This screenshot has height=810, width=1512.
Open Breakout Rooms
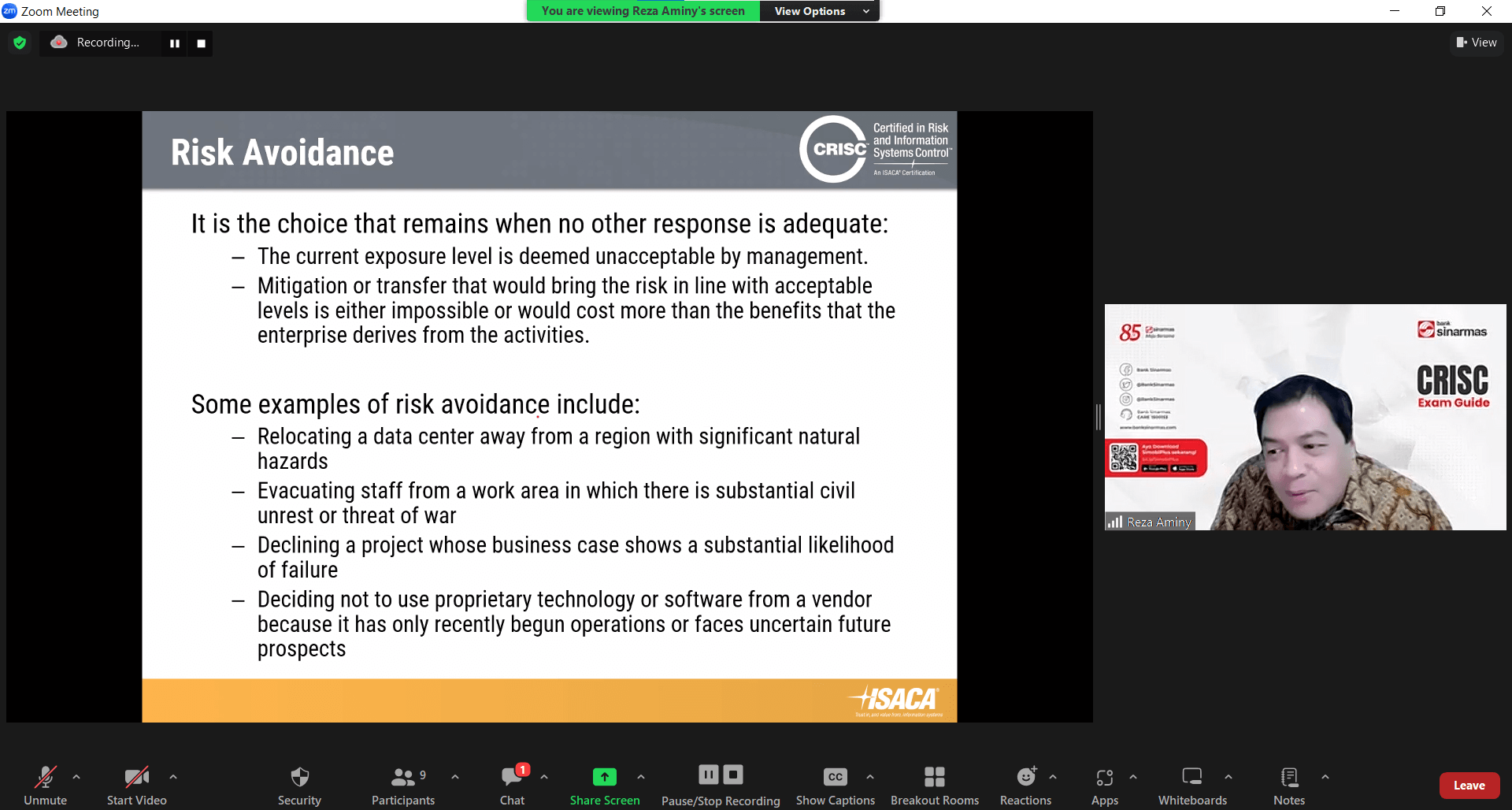coord(934,786)
